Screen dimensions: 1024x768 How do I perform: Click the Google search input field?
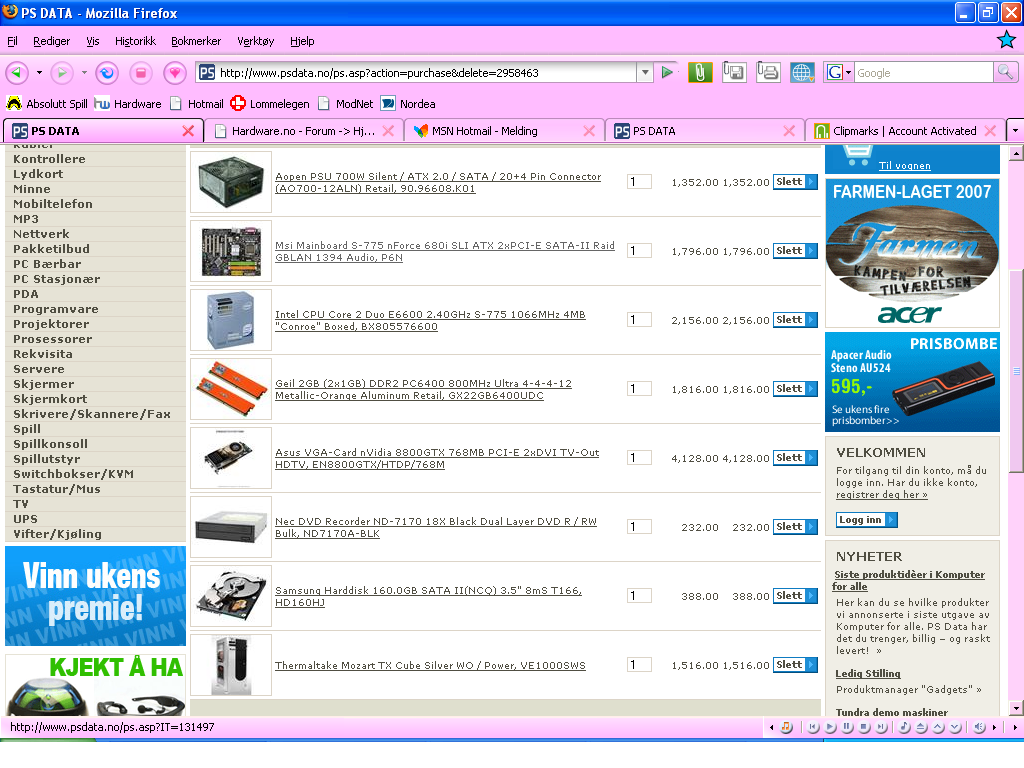click(923, 72)
